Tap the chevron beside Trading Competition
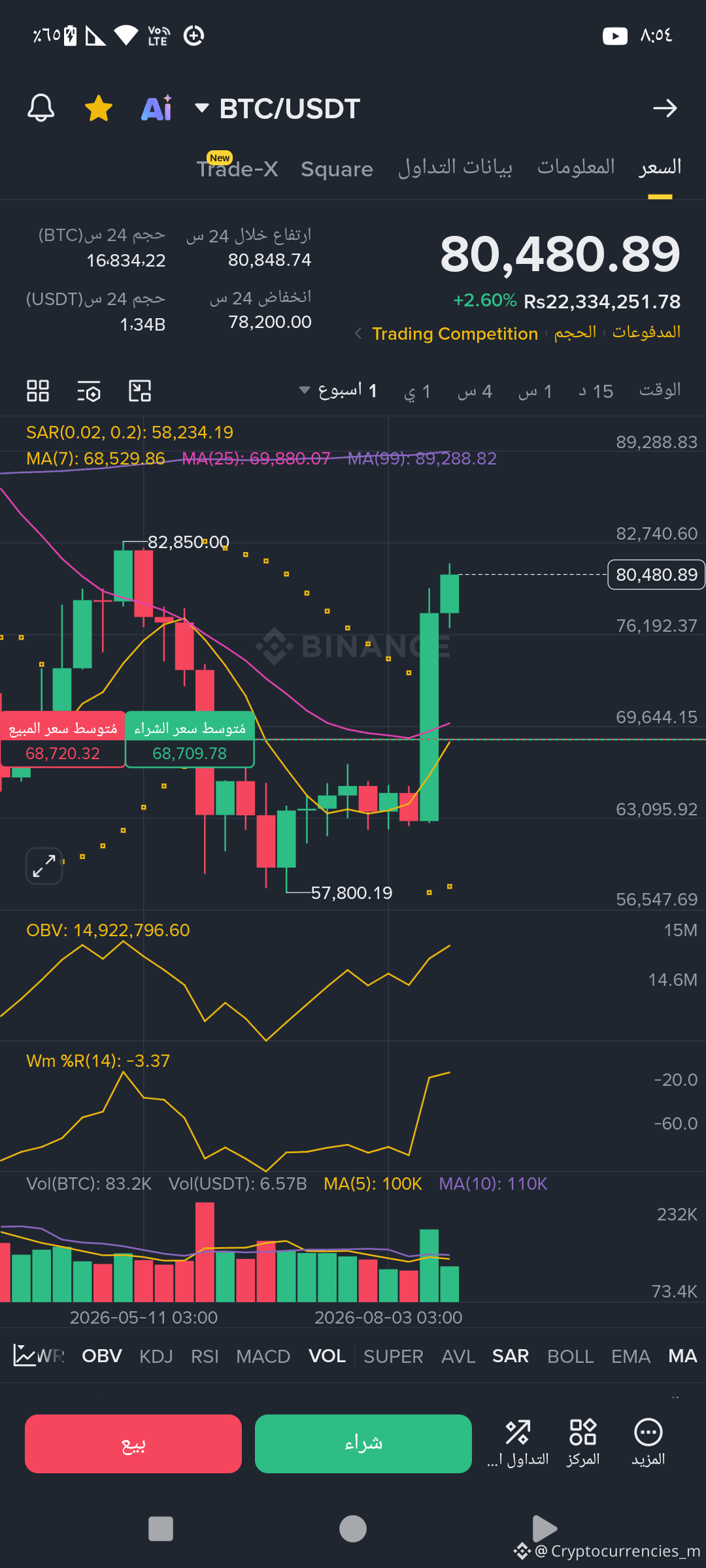The height and width of the screenshot is (1568, 706). pos(358,334)
